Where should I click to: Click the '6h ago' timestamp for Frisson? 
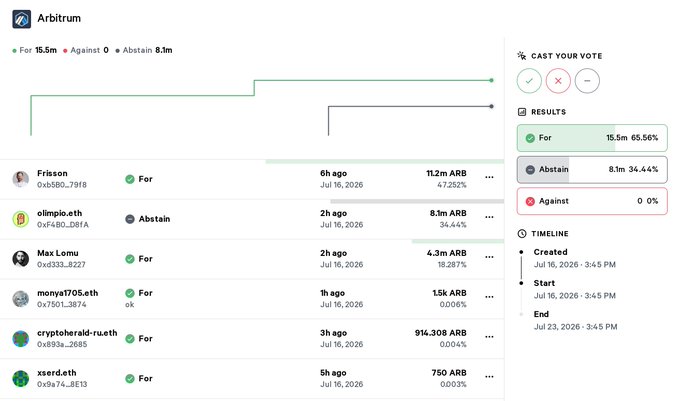coord(333,173)
